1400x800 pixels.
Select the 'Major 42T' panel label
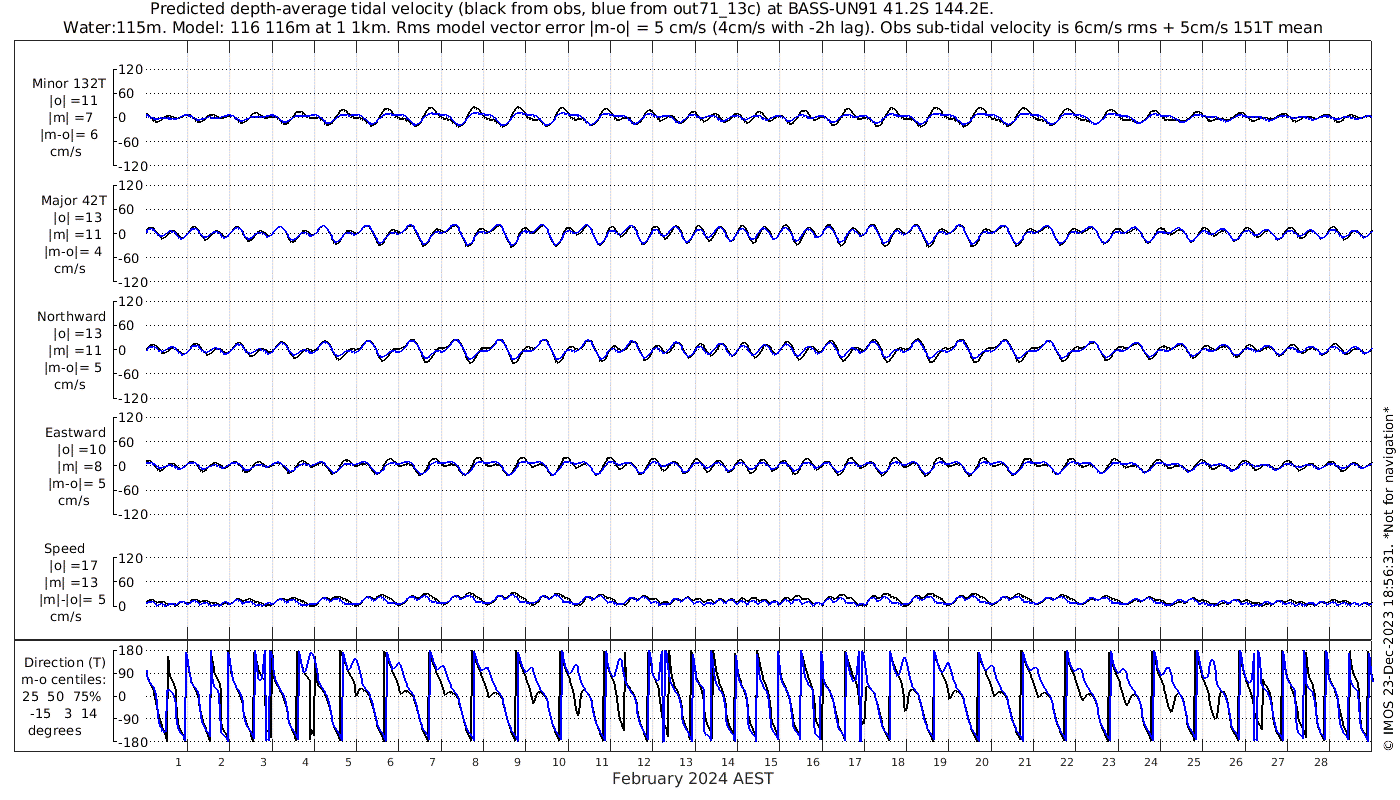pyautogui.click(x=73, y=200)
